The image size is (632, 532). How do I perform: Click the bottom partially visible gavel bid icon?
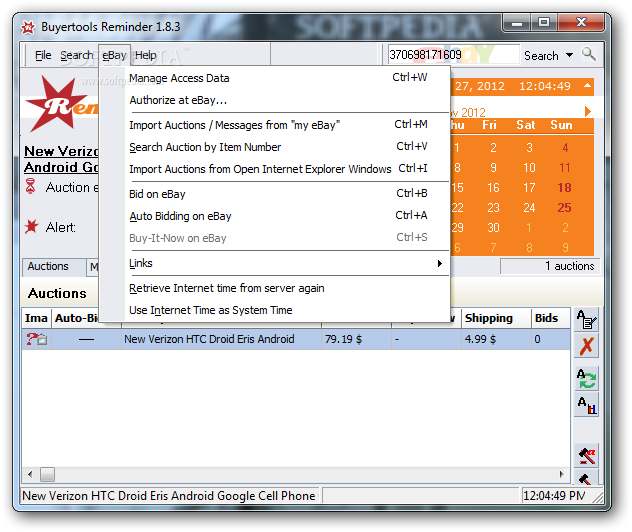tap(586, 478)
